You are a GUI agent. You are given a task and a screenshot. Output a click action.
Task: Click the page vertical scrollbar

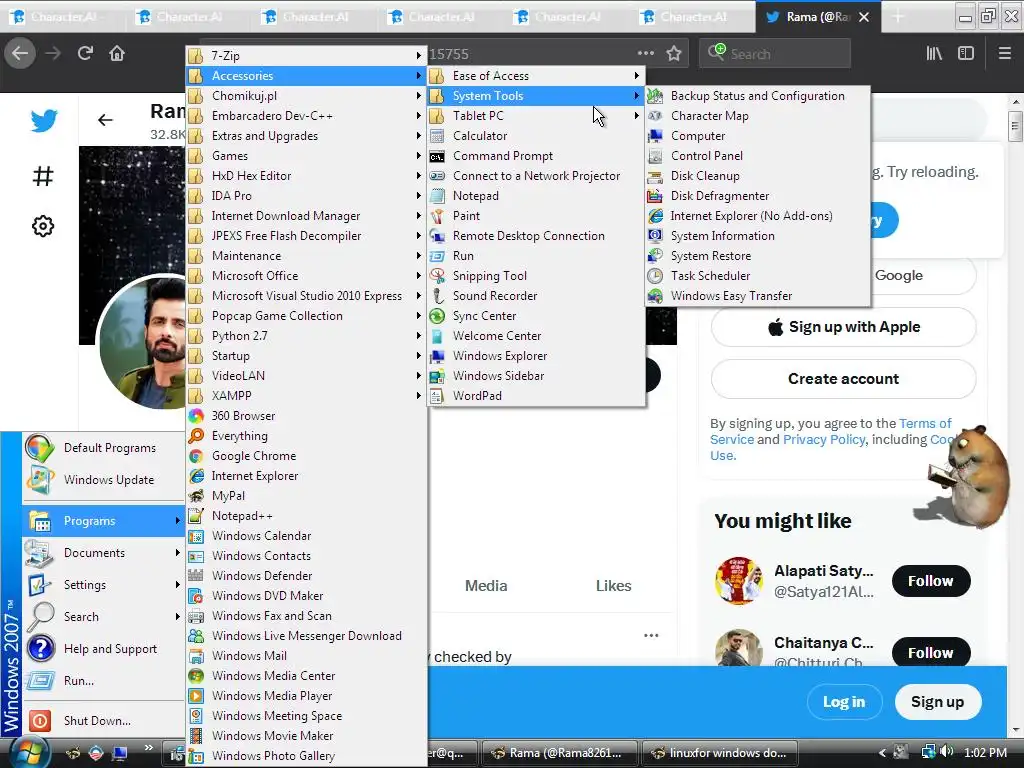tap(1015, 127)
